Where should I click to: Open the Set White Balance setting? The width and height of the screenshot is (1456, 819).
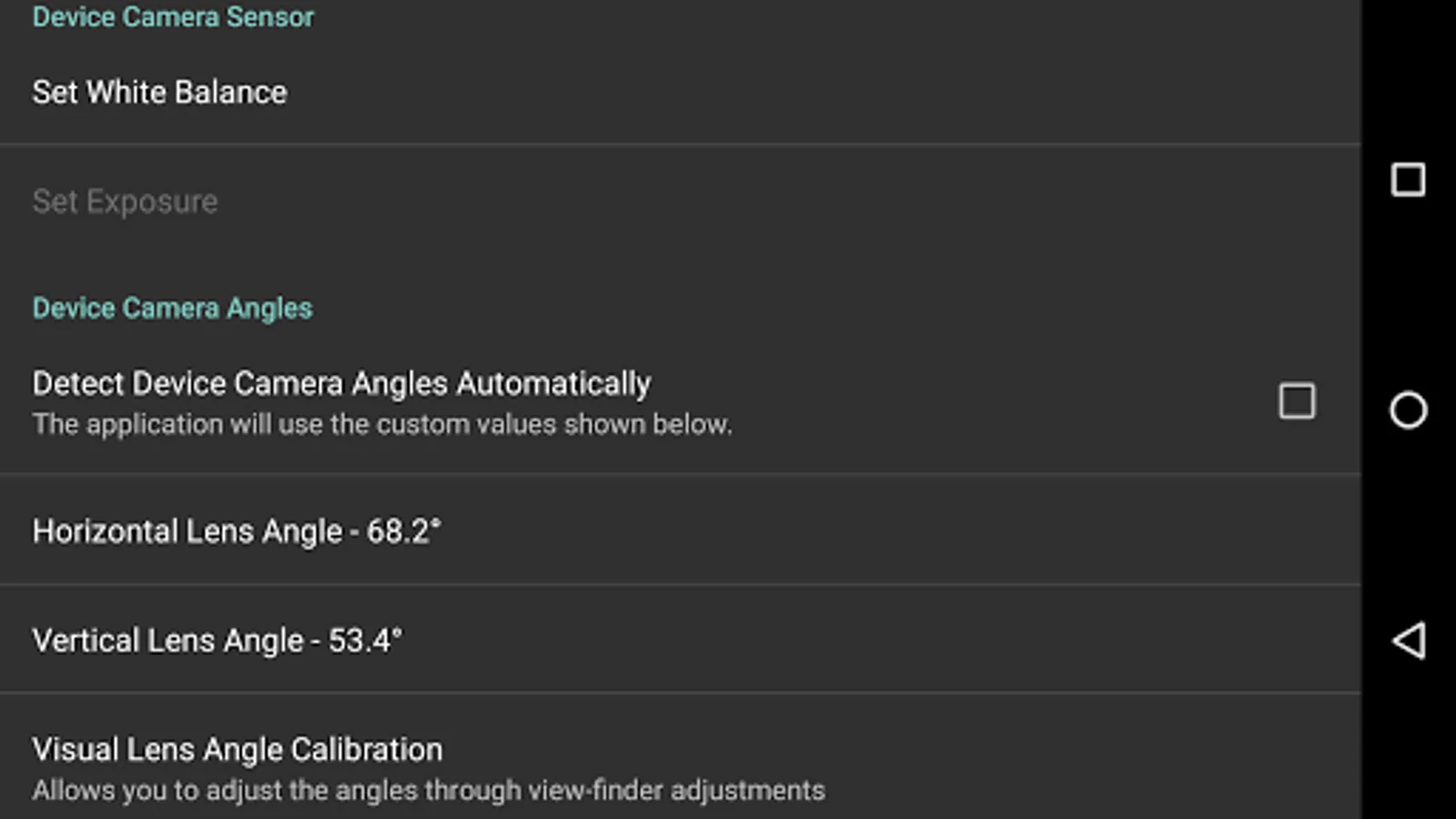pos(159,93)
